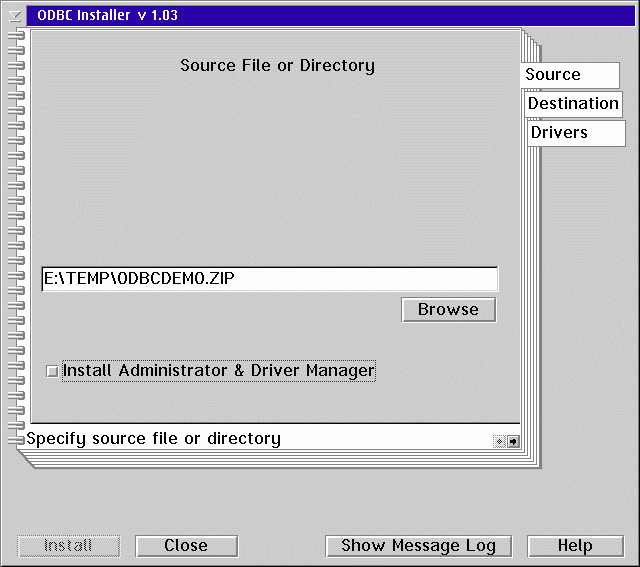Click the Install Administrator & Driver Manager label text
Viewport: 640px width, 567px height.
[218, 371]
